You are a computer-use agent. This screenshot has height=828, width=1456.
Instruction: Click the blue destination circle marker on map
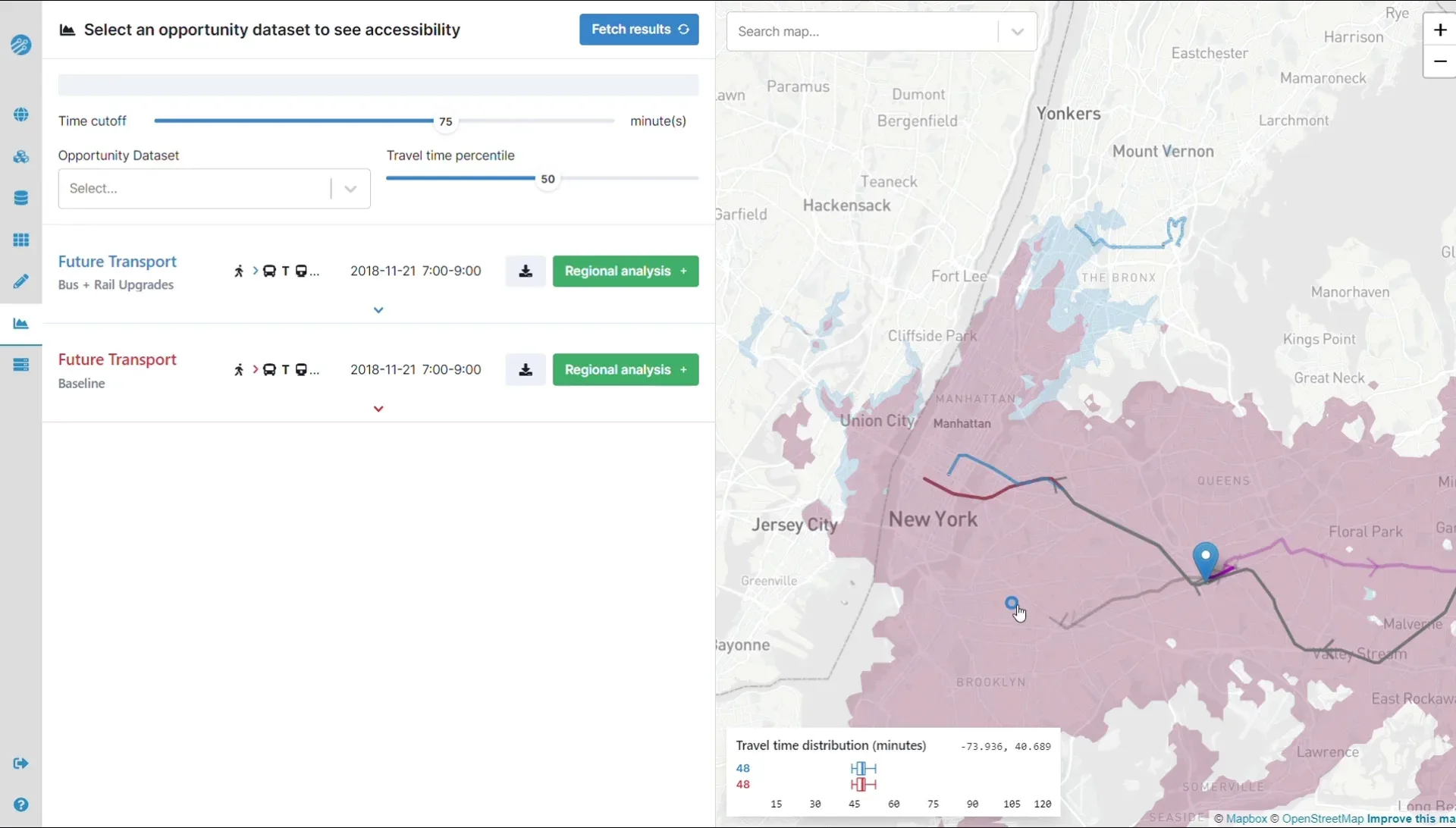(x=1011, y=604)
